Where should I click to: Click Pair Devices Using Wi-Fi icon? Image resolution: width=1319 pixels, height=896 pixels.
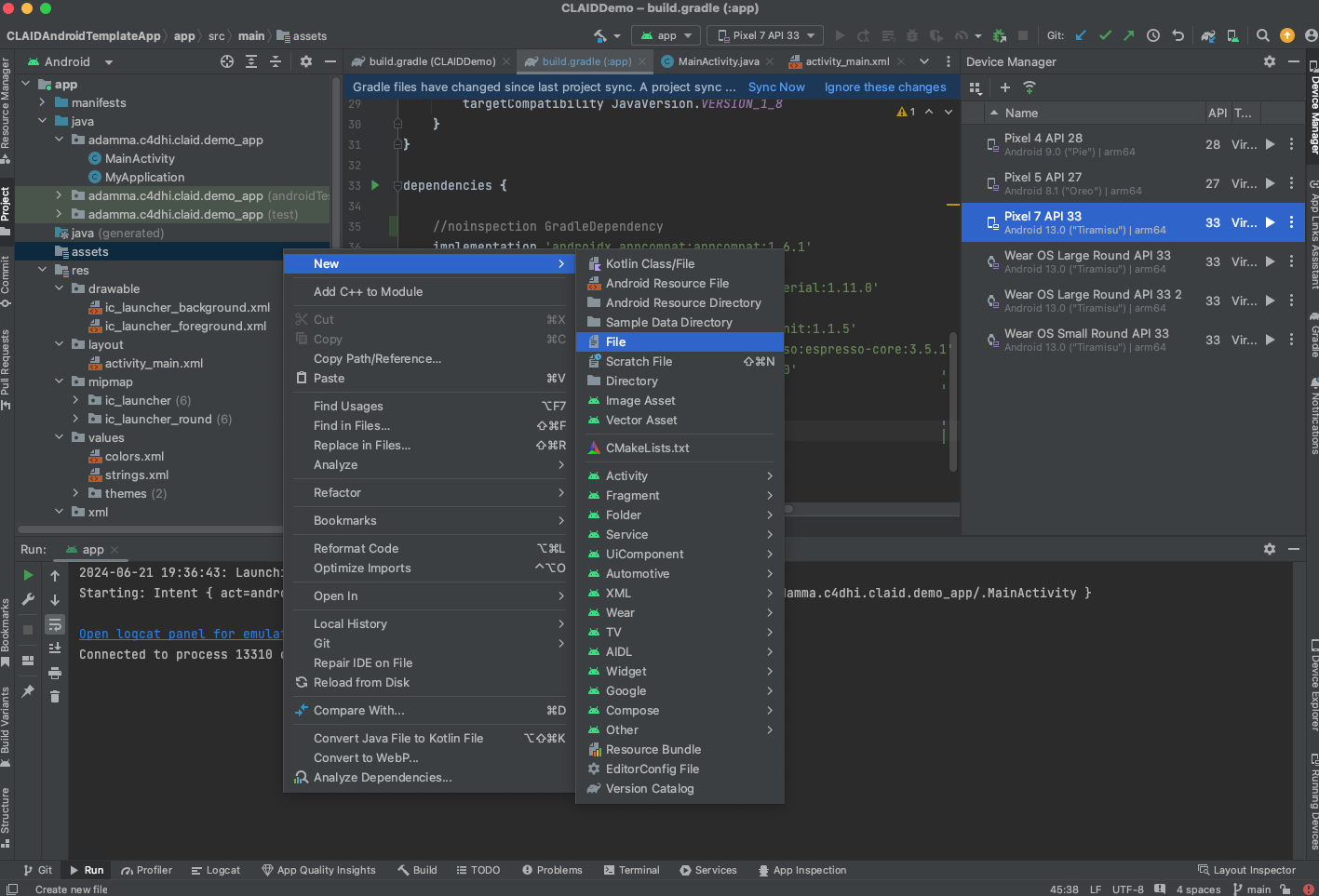(x=1030, y=87)
